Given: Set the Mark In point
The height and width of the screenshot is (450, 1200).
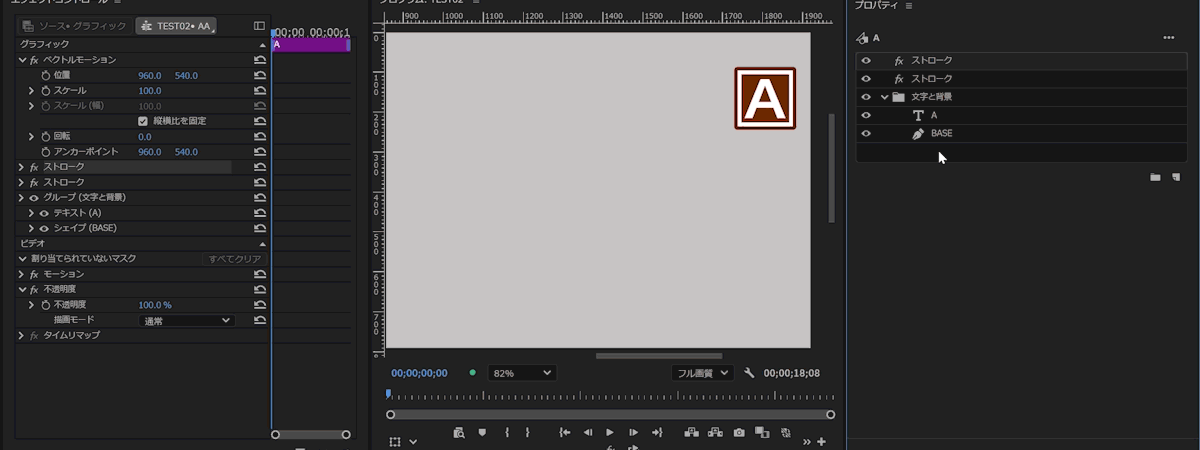Looking at the screenshot, I should (x=508, y=432).
